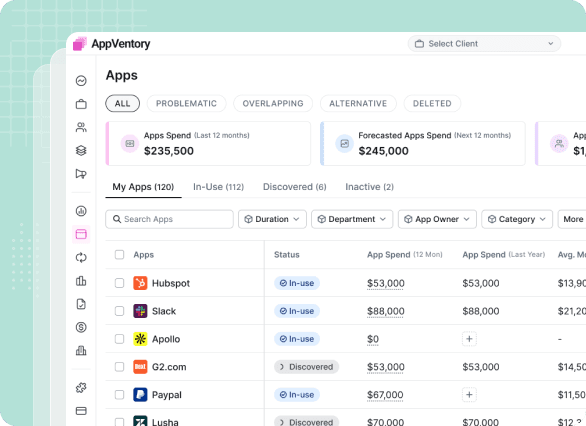Open the bar chart circle icon in sidebar
Screen dimensions: 586x426
pyautogui.click(x=81, y=211)
